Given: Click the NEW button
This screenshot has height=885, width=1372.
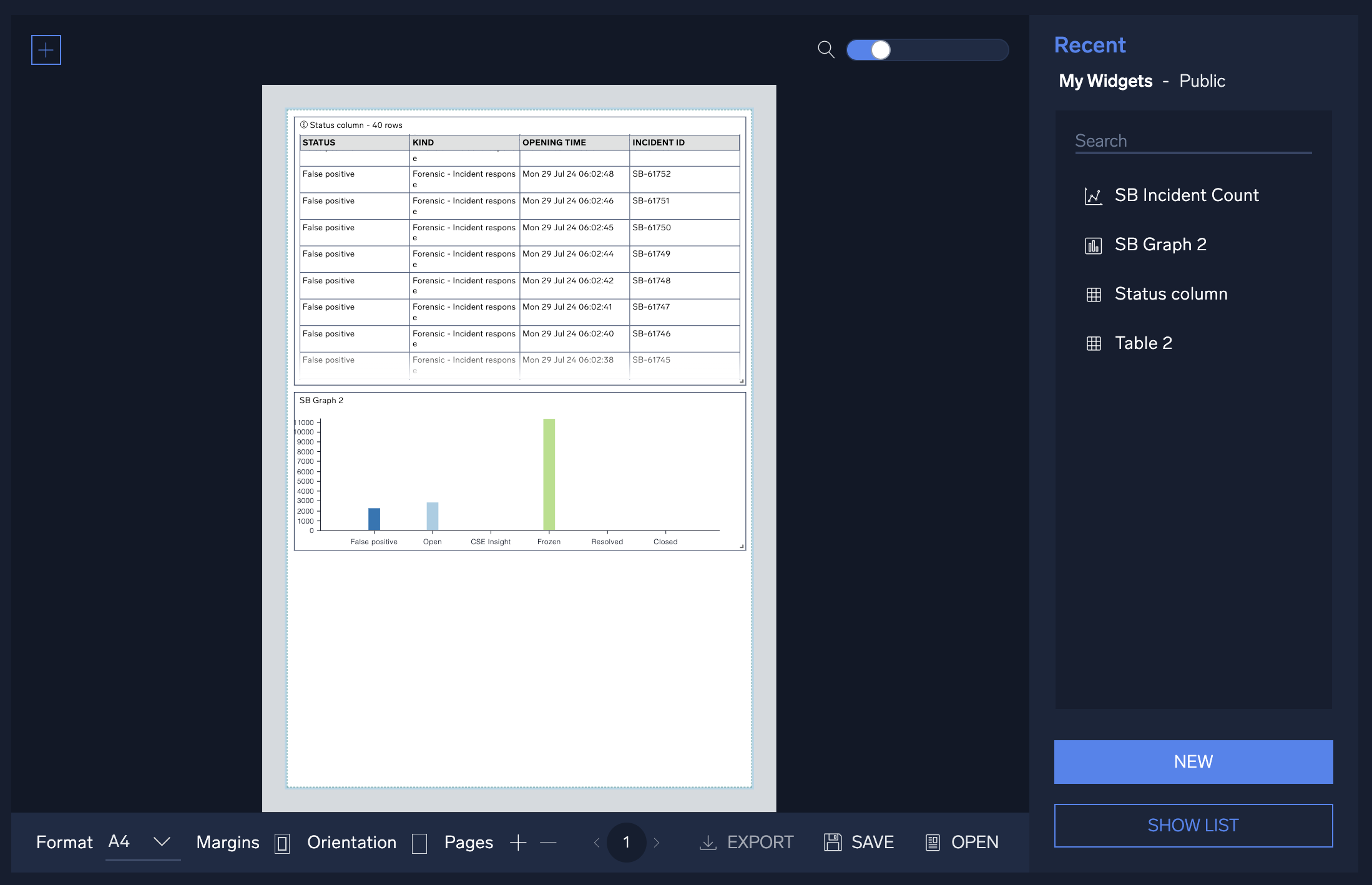Looking at the screenshot, I should pos(1193,761).
